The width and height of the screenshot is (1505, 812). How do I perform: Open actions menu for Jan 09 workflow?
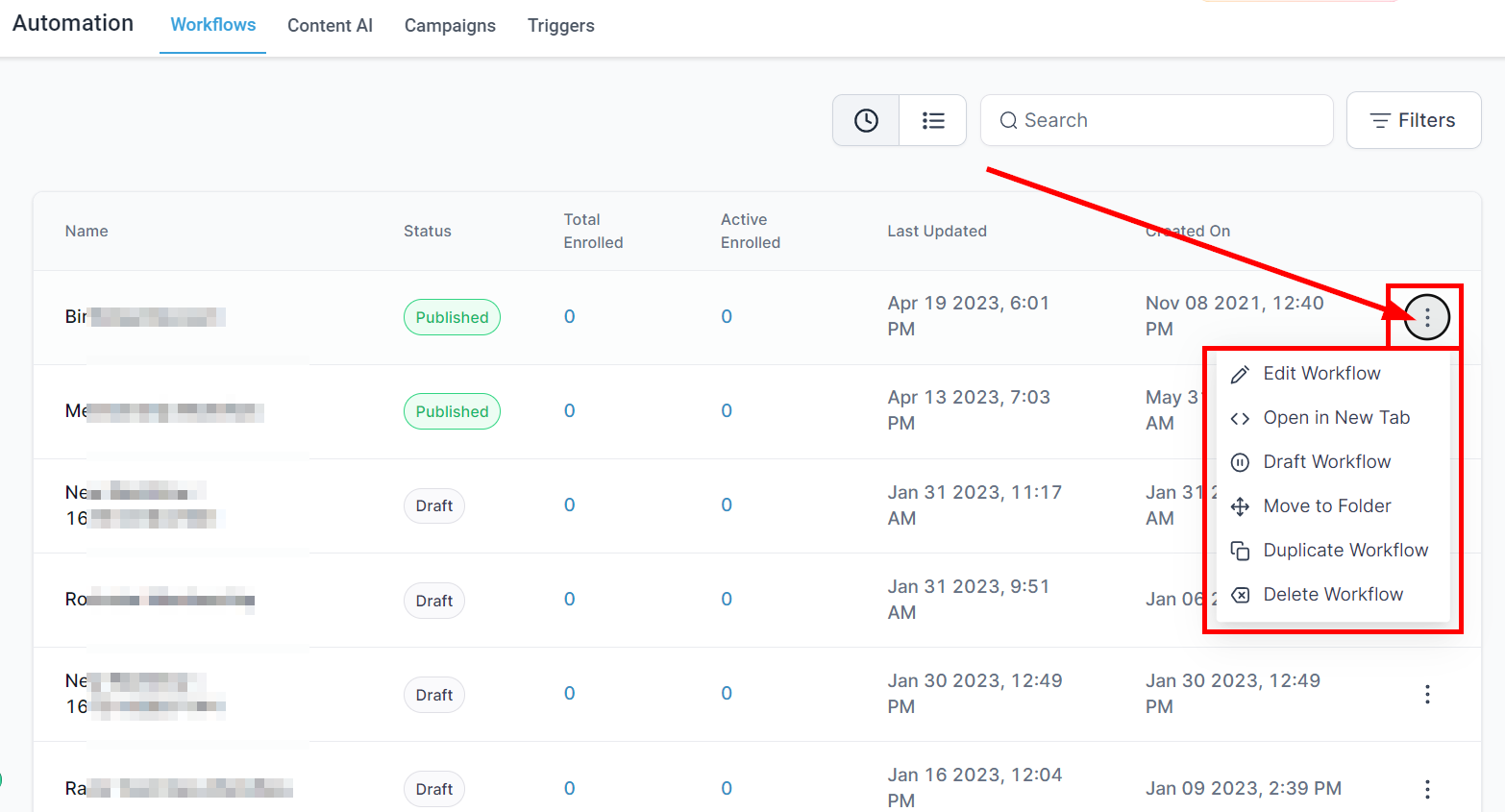point(1427,789)
